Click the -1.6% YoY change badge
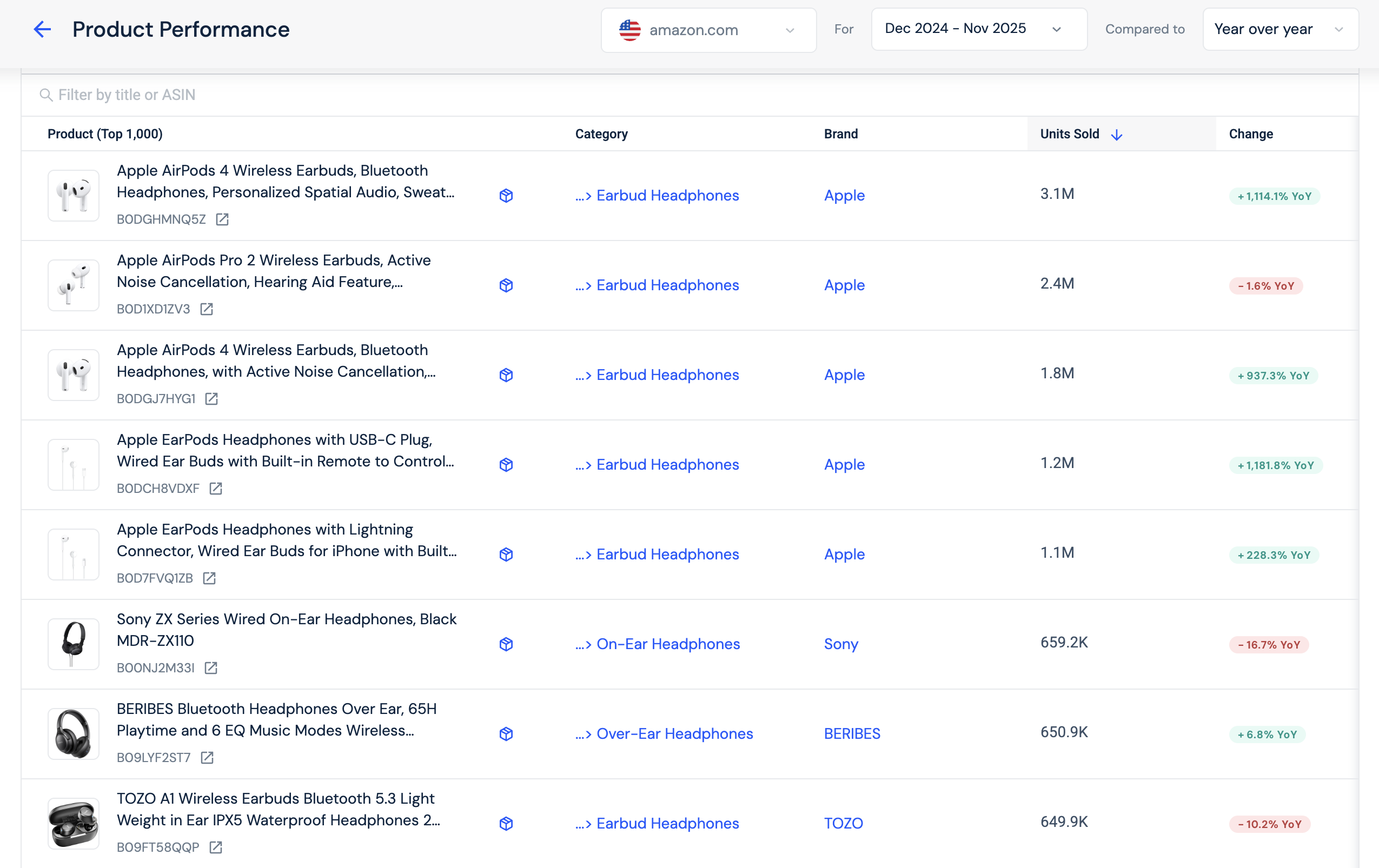 1265,286
